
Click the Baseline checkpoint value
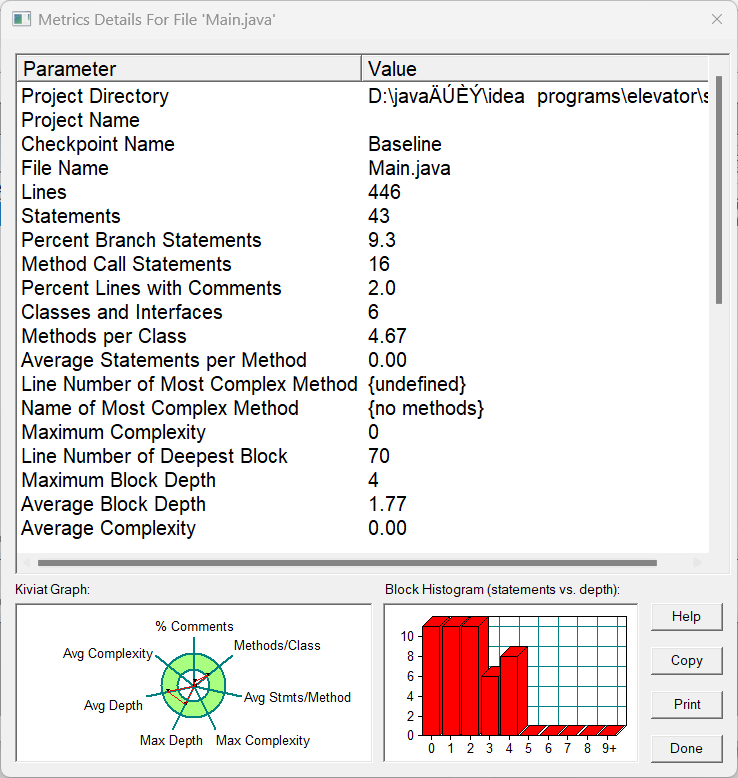click(404, 144)
